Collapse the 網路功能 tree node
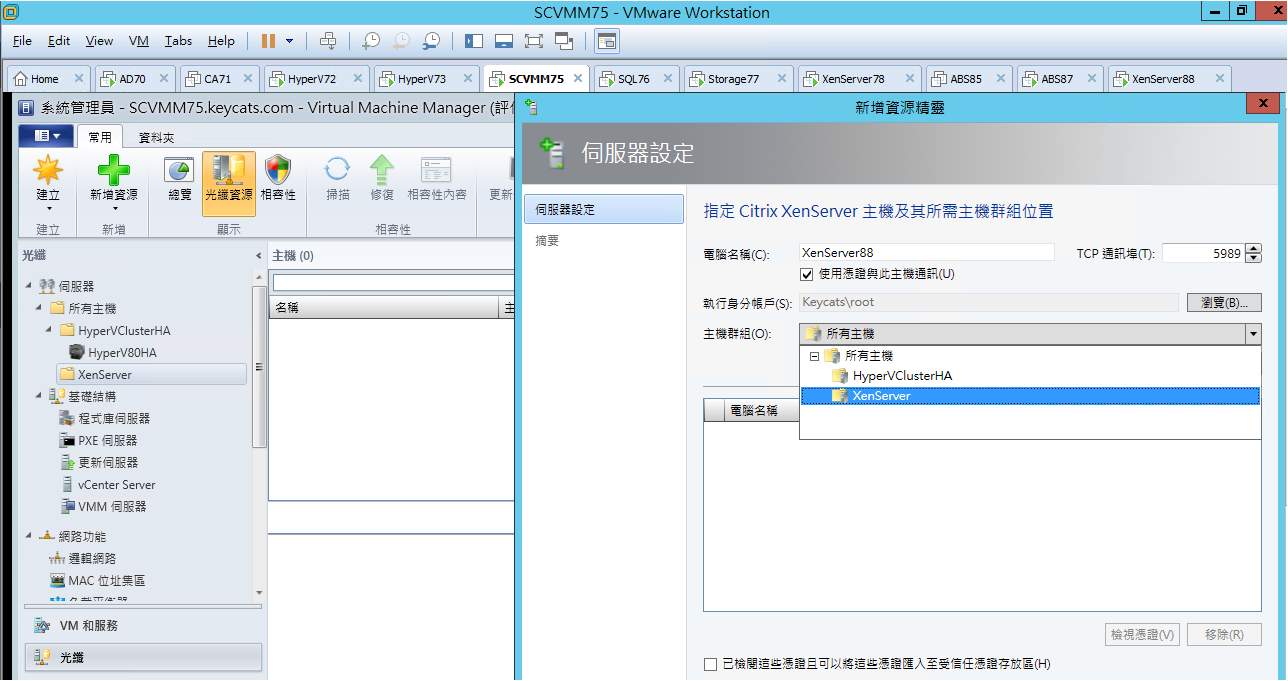 (28, 537)
